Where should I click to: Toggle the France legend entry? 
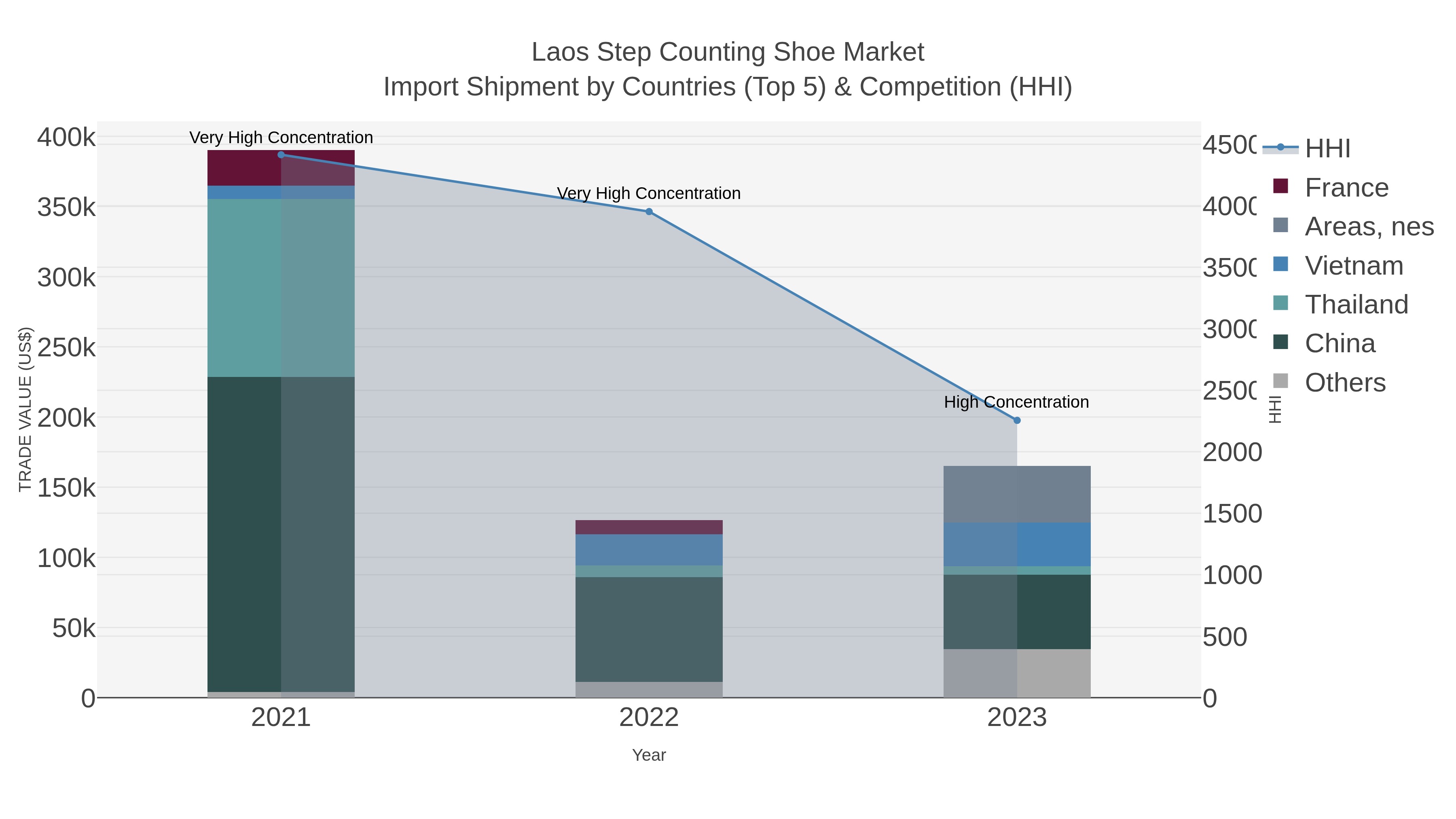tap(1331, 188)
